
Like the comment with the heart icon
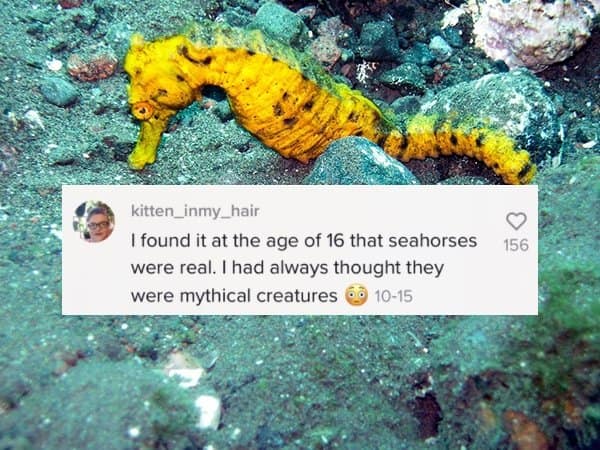(516, 221)
